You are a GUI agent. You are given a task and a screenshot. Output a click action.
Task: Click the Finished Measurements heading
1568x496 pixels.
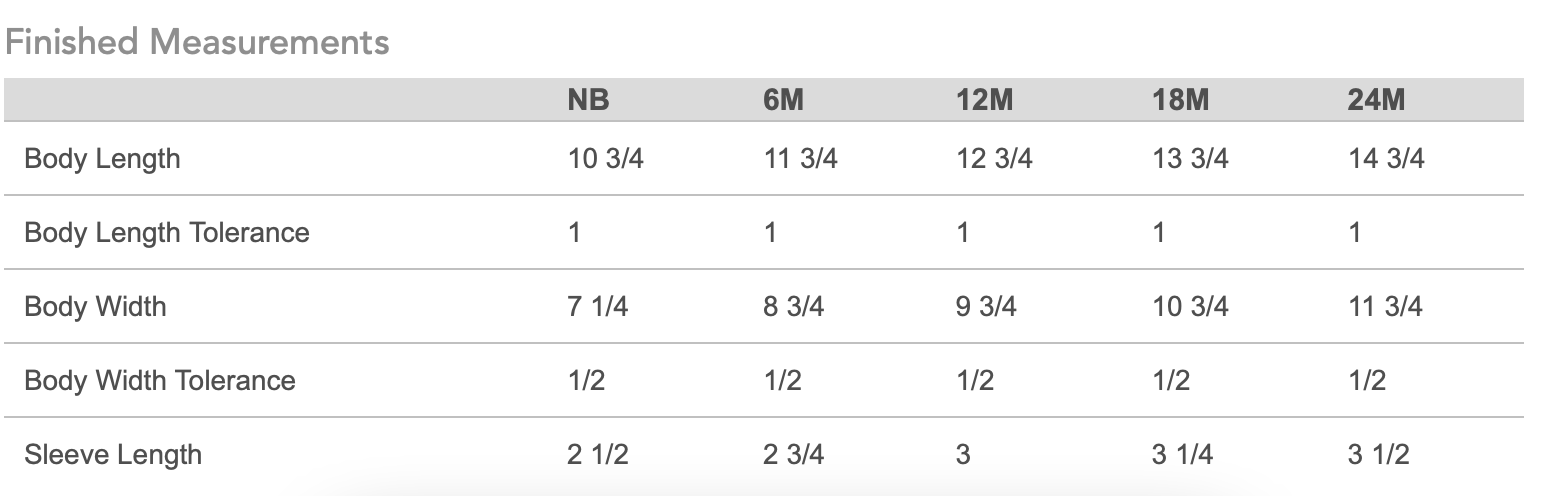pyautogui.click(x=197, y=43)
